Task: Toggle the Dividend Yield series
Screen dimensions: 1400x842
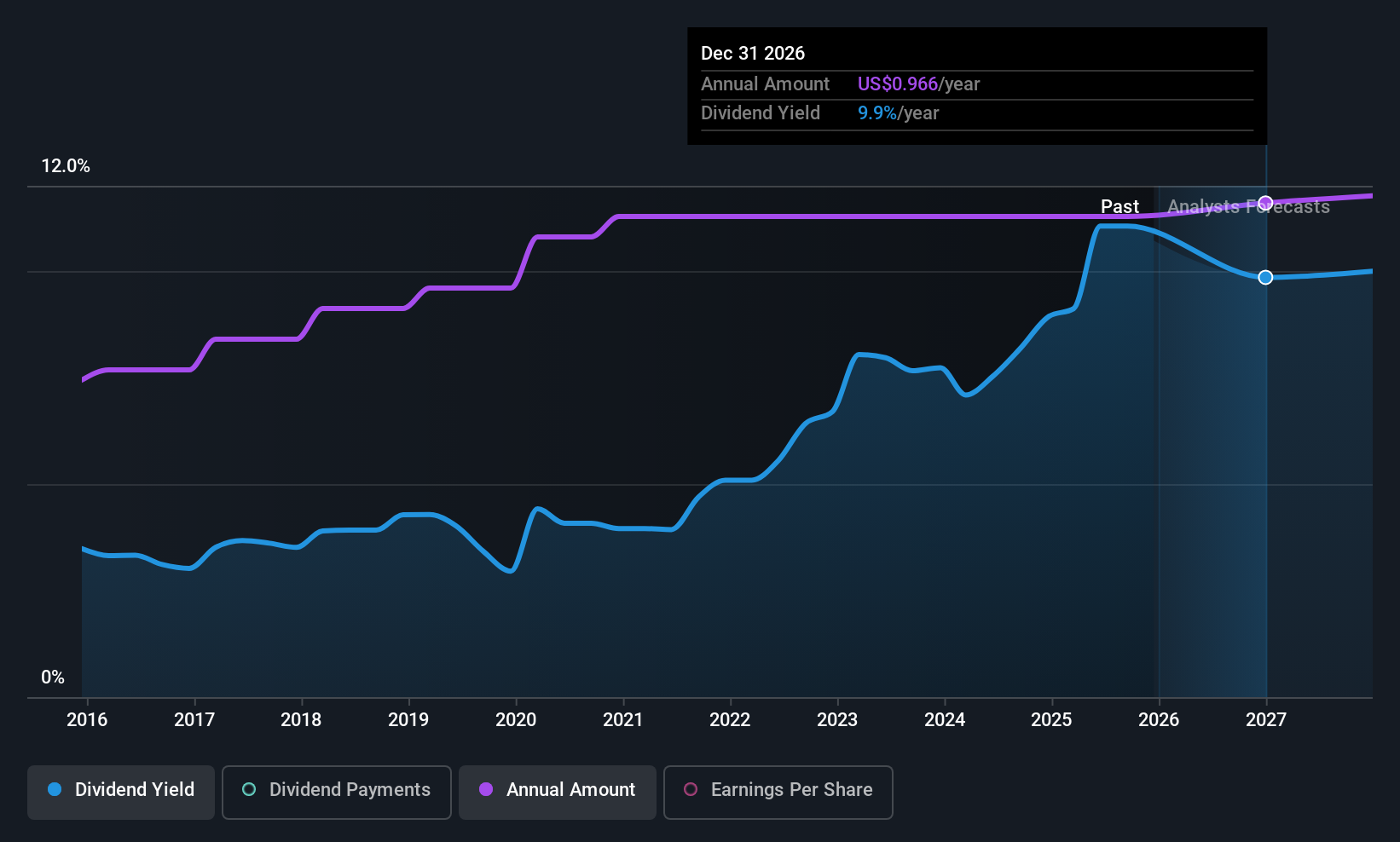Action: 121,792
